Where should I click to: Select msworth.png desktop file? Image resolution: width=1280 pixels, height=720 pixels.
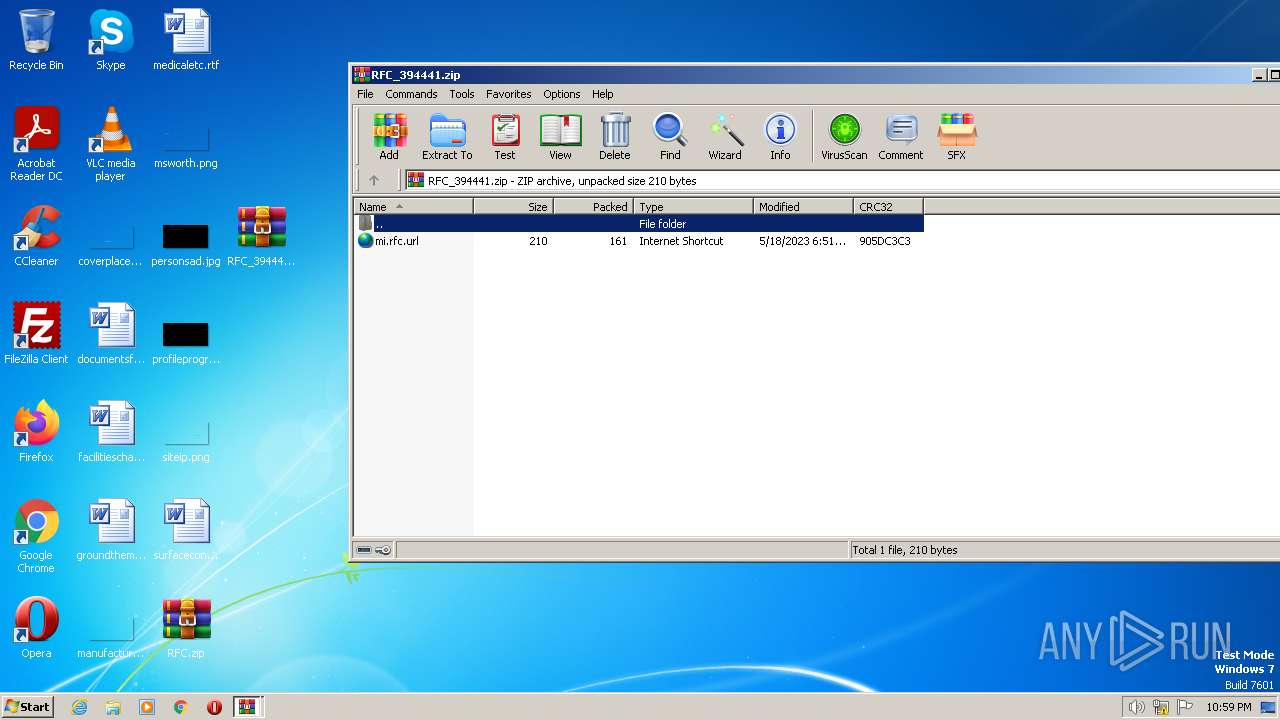click(186, 145)
